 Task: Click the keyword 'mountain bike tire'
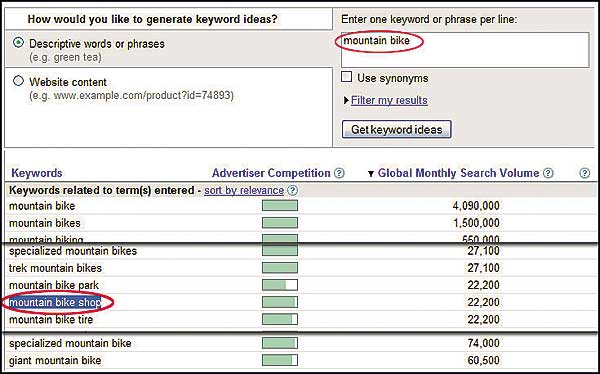coord(51,320)
